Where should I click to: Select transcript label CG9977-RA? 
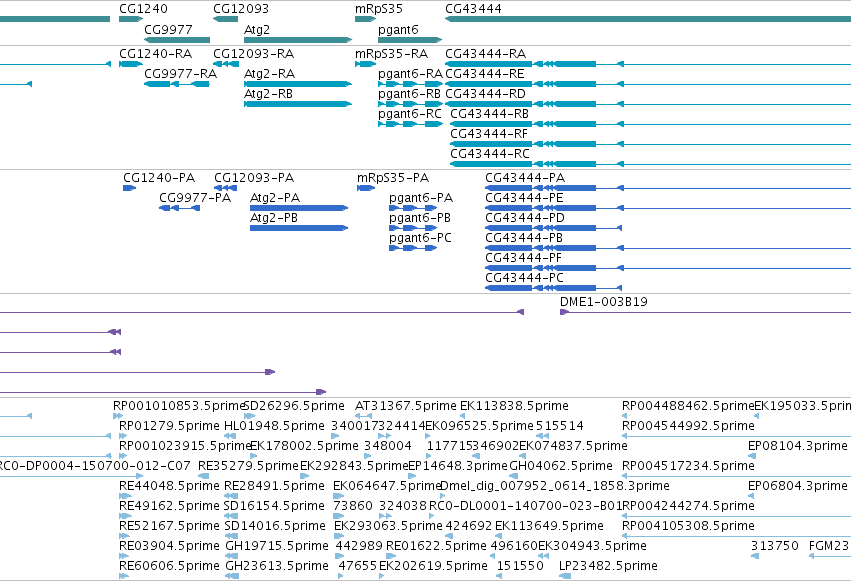tap(180, 74)
